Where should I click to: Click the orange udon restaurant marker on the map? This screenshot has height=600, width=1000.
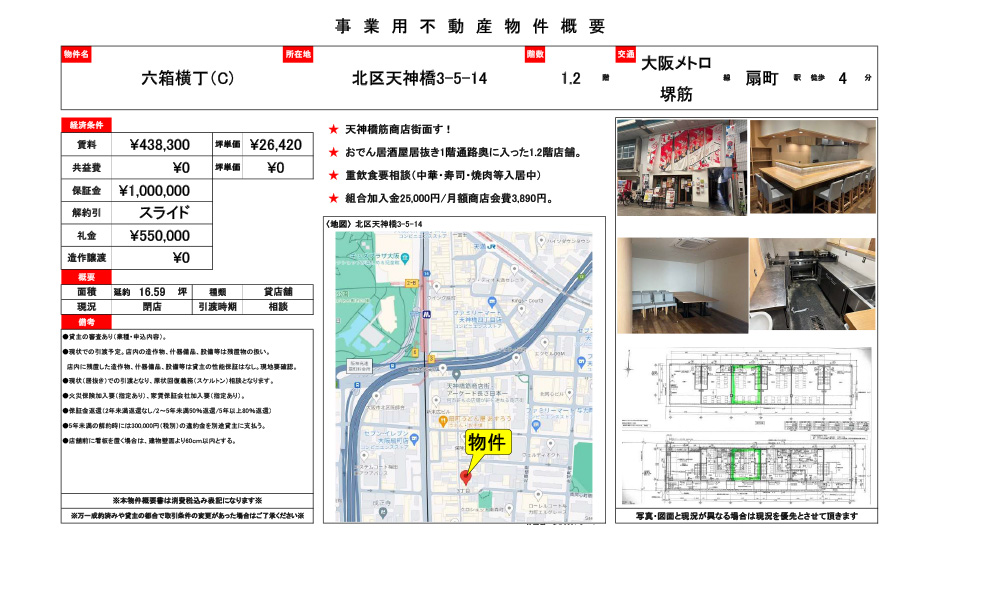click(x=441, y=420)
